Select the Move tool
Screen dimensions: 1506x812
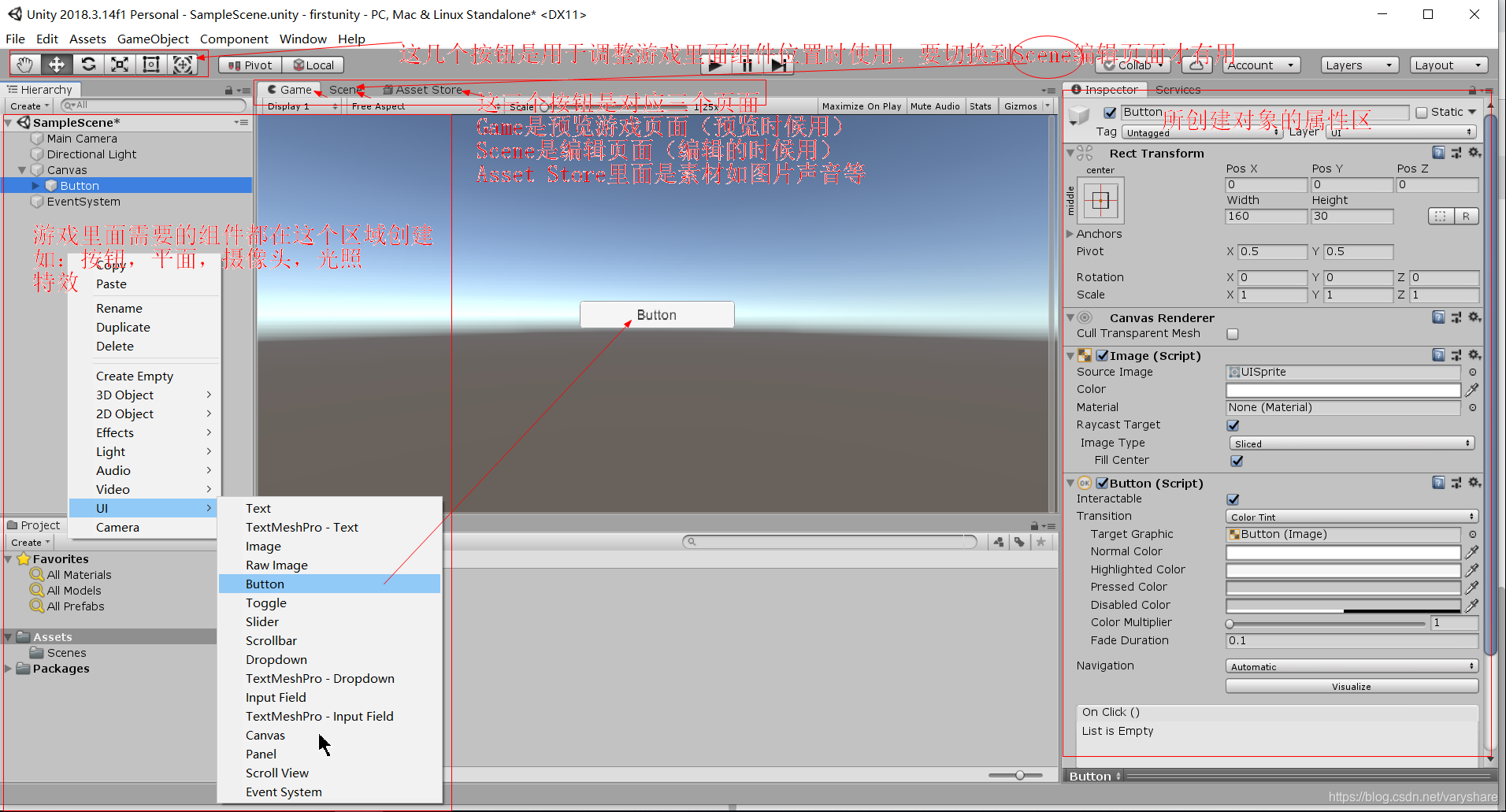click(x=57, y=65)
